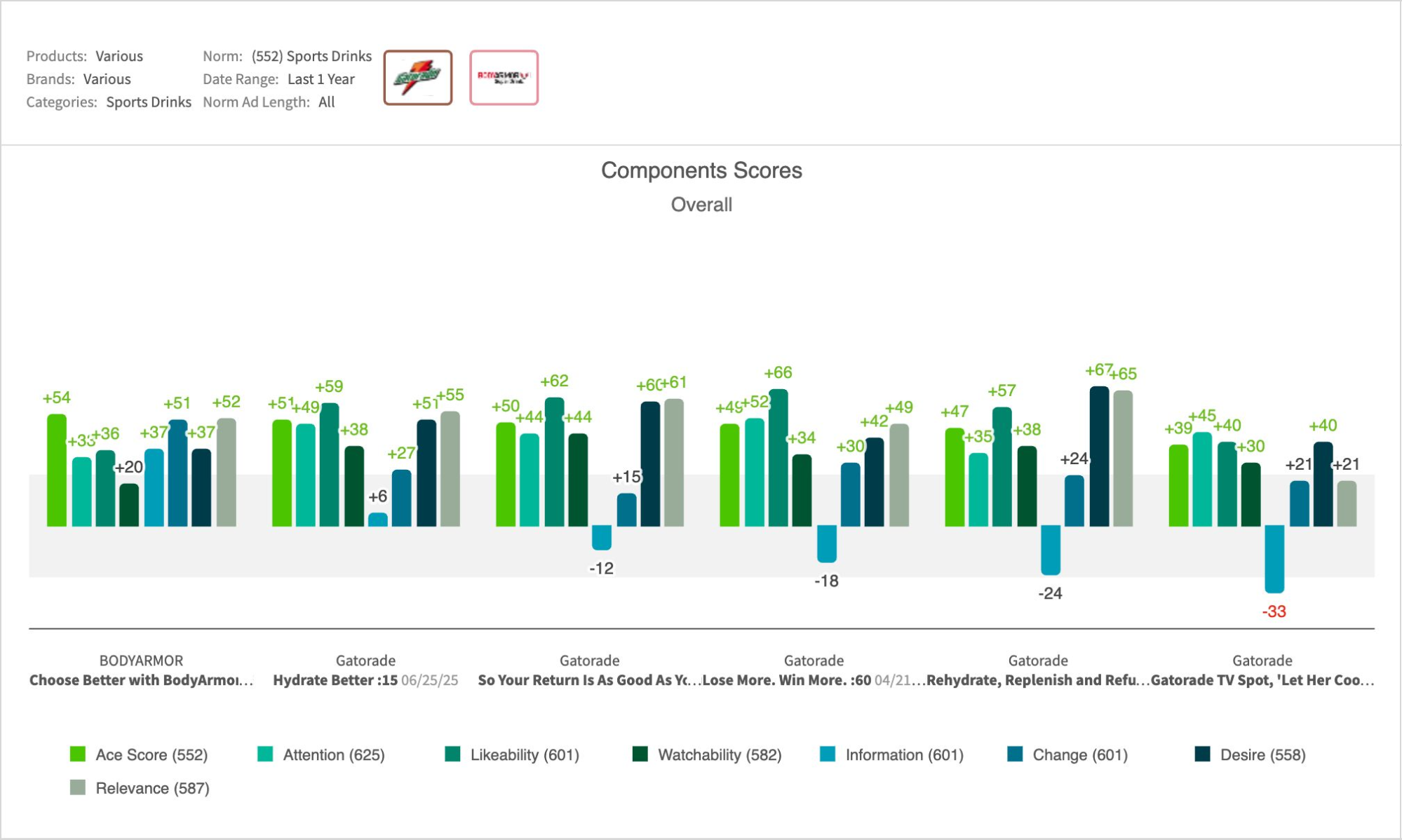Click the Gatorade logo thumbnail
The image size is (1402, 840).
point(417,78)
